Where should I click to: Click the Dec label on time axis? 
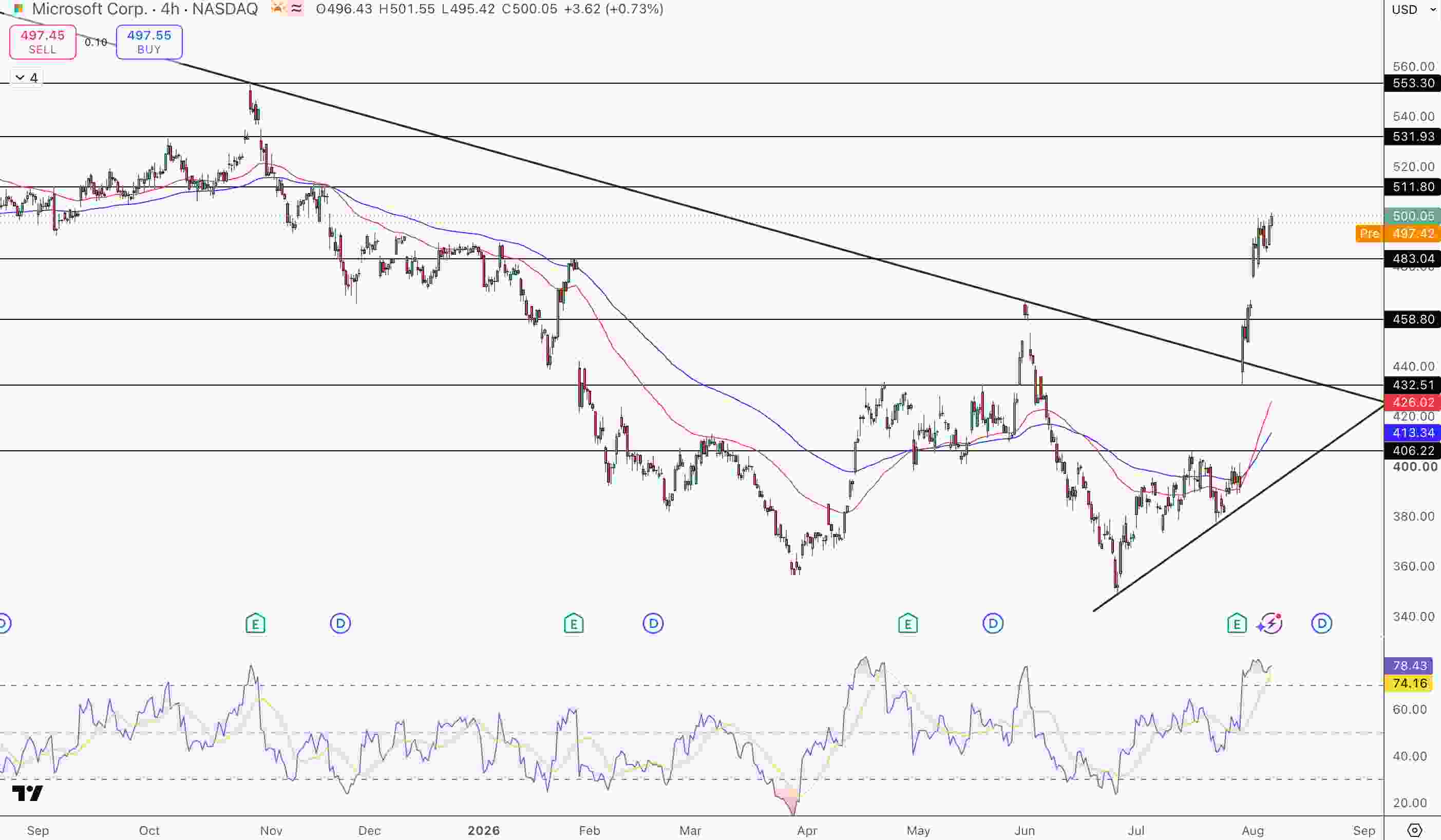pos(369,830)
